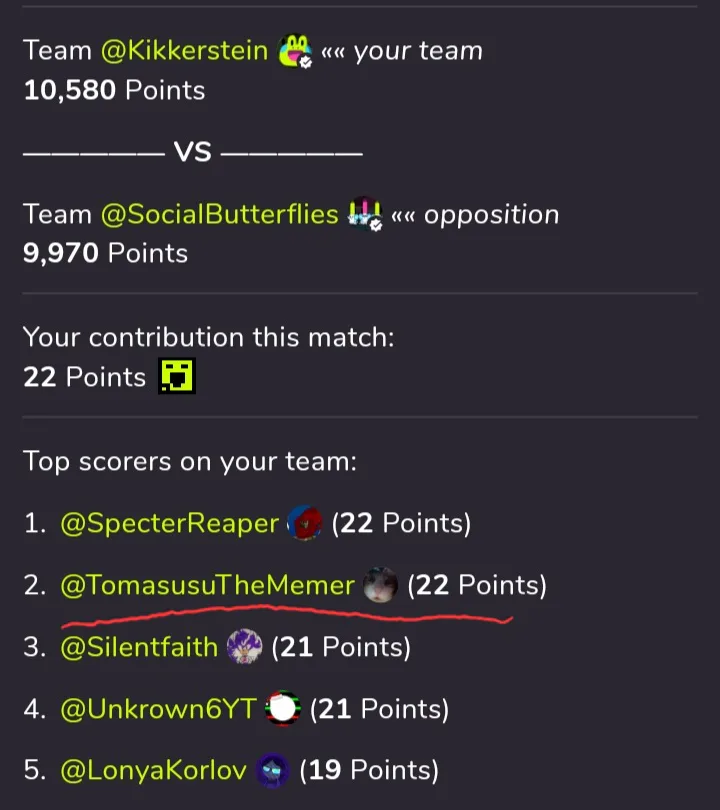Click the italic "opposition" label
Screen dimensions: 720x810
click(x=491, y=214)
